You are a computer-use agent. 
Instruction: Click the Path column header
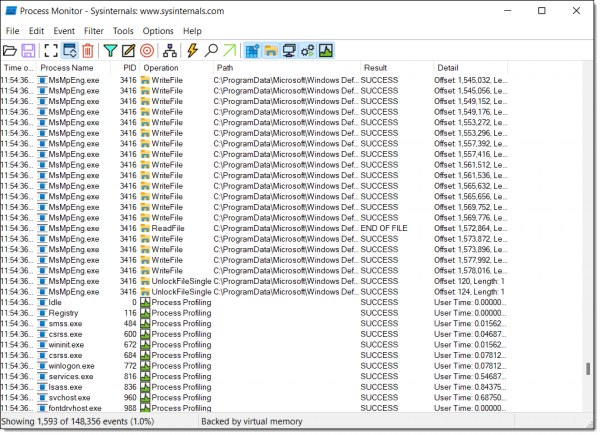click(287, 68)
